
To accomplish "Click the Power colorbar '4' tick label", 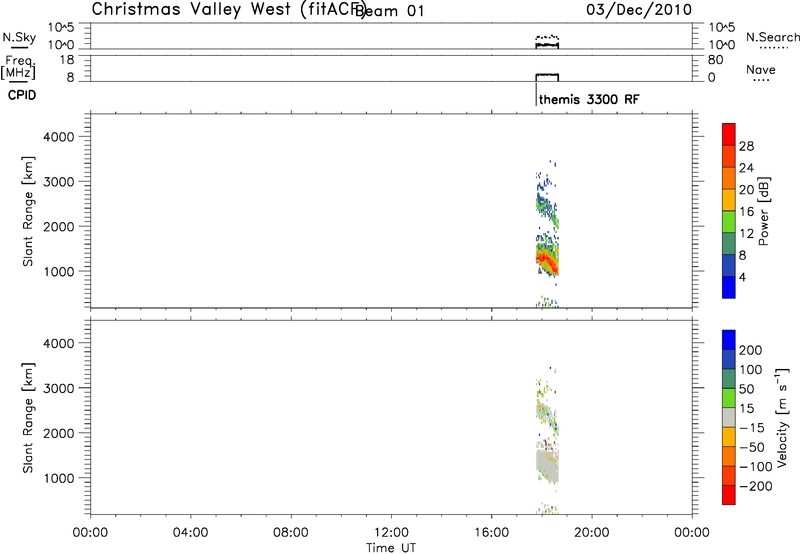I will click(x=742, y=277).
